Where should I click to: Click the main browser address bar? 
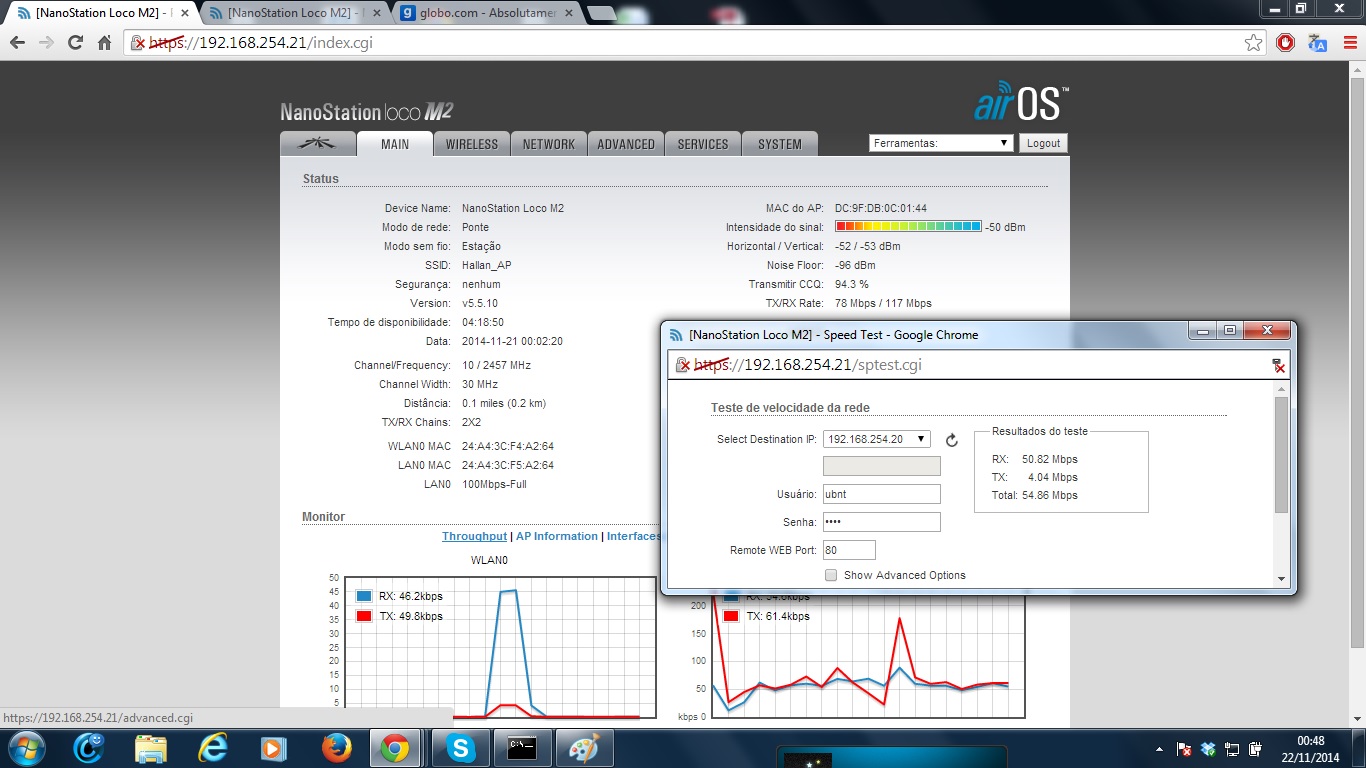coord(695,43)
